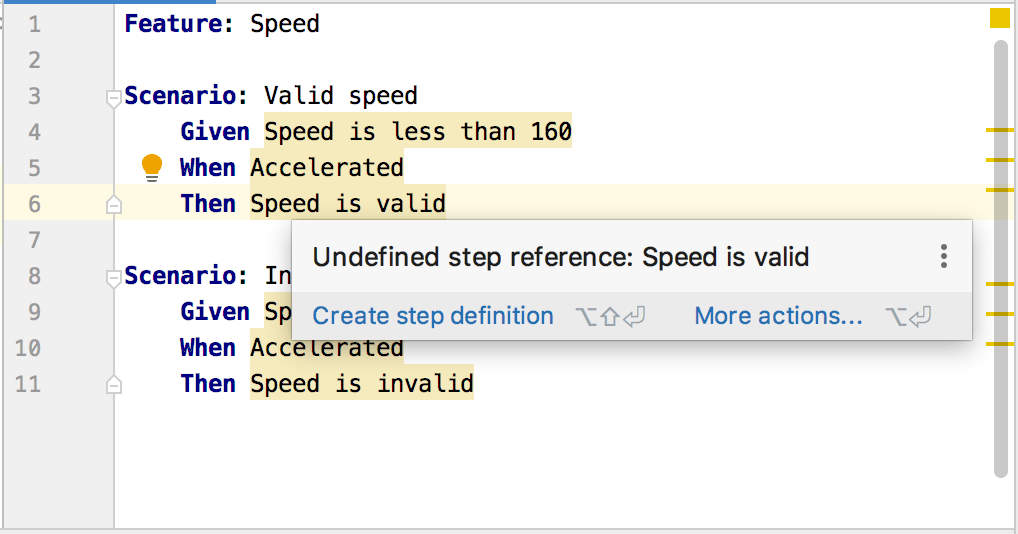Click line number 7 in the gutter
Viewport: 1018px width, 534px height.
[x=35, y=240]
